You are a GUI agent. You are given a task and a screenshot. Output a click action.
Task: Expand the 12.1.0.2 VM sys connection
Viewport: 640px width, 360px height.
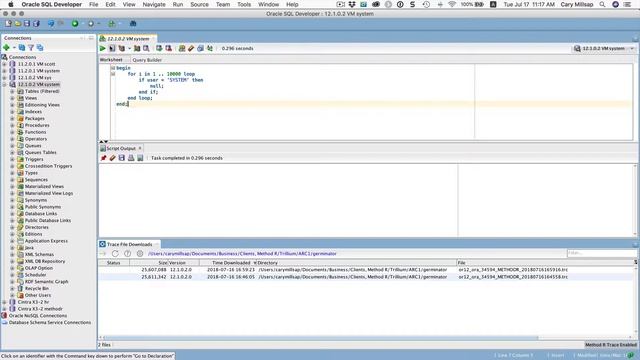[x=4, y=78]
